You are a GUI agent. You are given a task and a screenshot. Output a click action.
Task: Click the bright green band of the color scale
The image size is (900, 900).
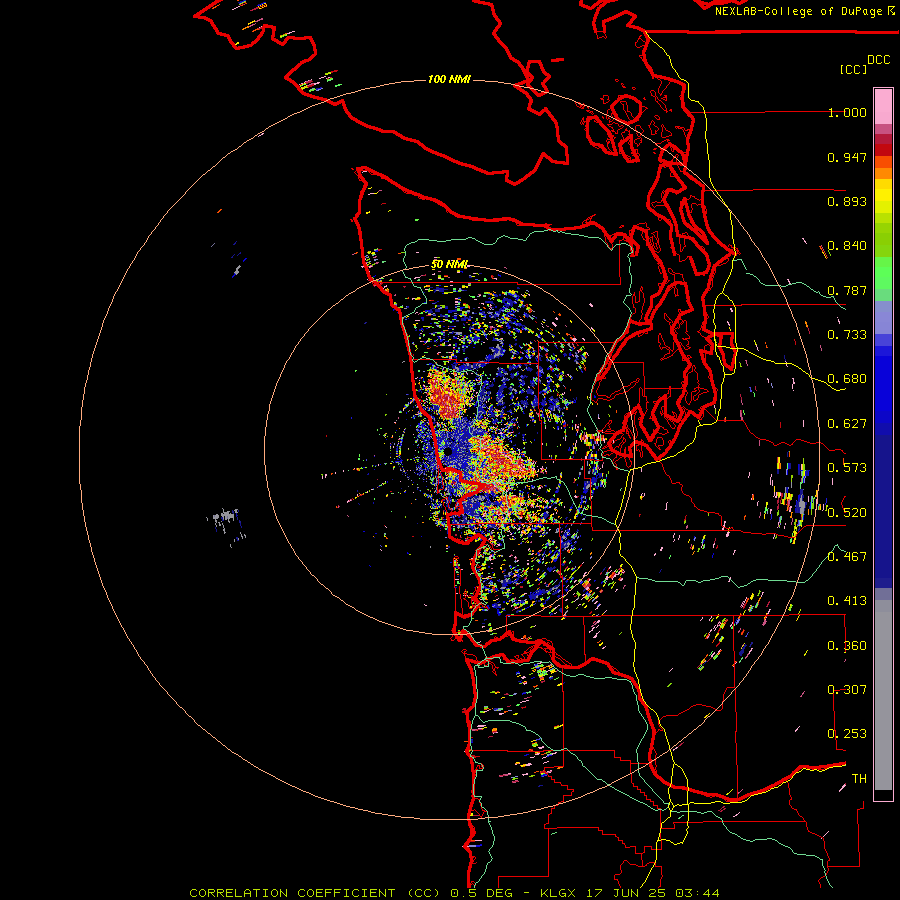[x=883, y=273]
